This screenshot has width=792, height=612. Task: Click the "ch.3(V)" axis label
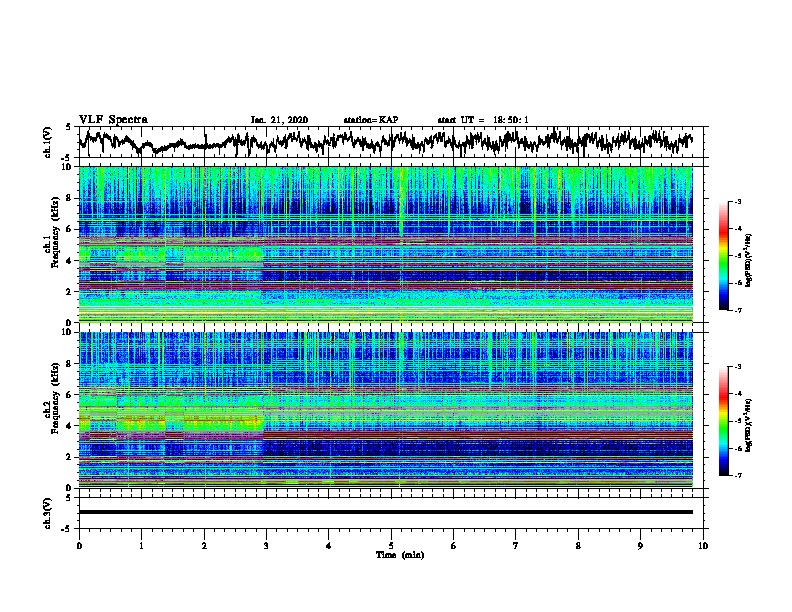point(47,513)
